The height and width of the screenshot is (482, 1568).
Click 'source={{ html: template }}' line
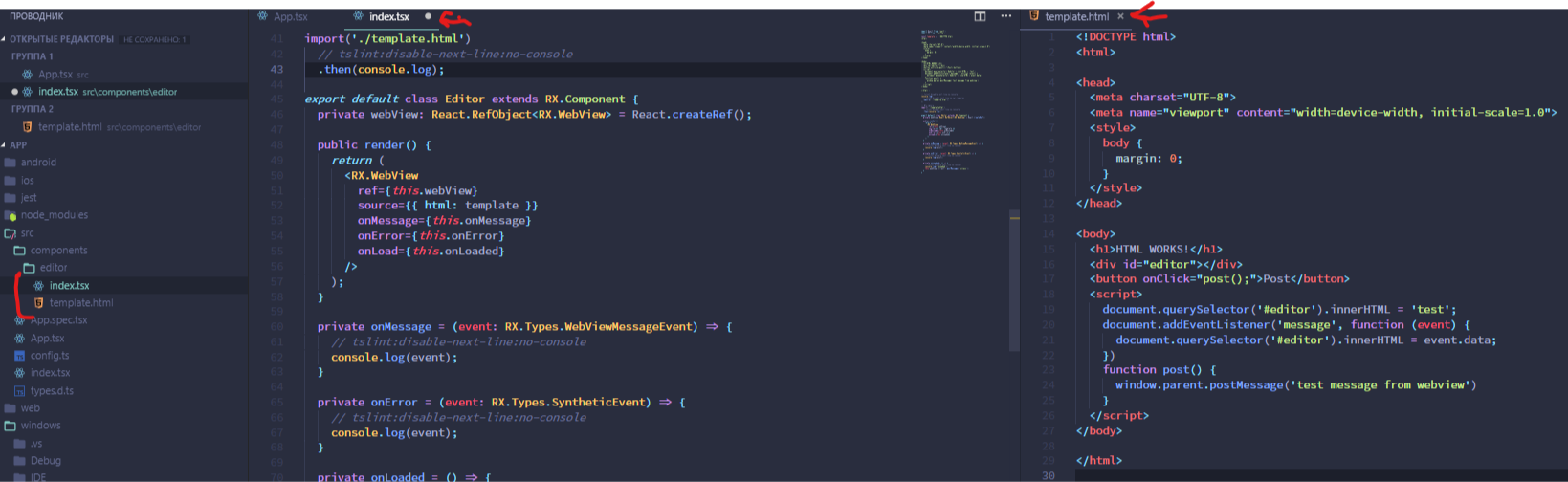click(448, 205)
